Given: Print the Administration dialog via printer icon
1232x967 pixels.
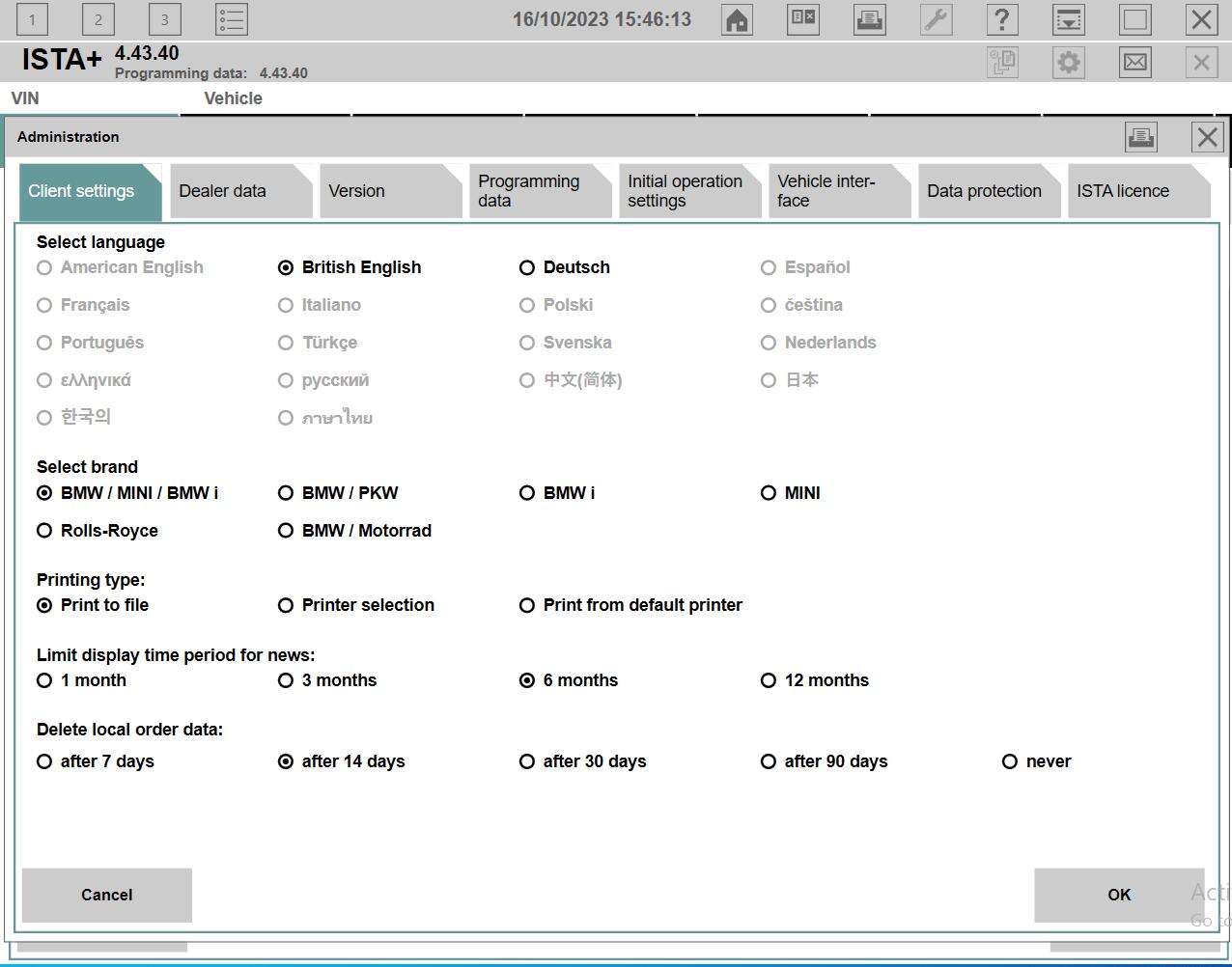Looking at the screenshot, I should point(1141,137).
